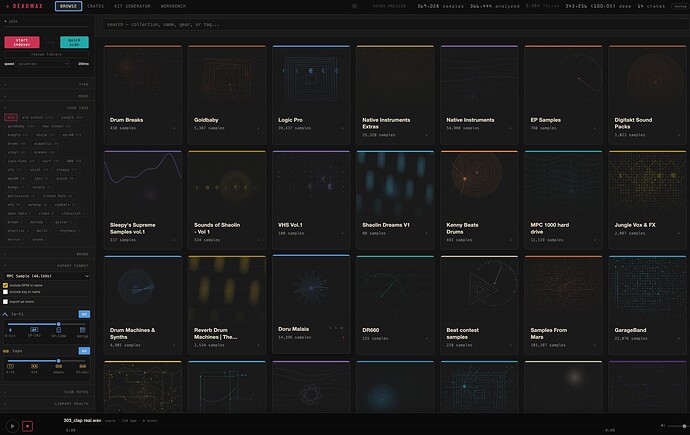Viewport: 690px width, 435px height.
Task: Open the speed 'balanced' dropdown
Action: tap(43, 64)
